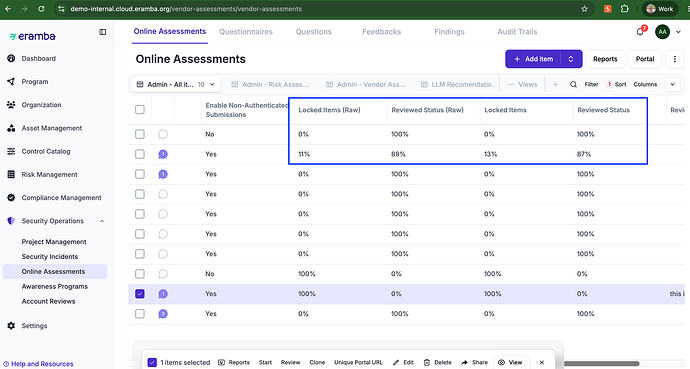The width and height of the screenshot is (690, 369).
Task: Toggle the select-all header checkbox
Action: coord(139,110)
